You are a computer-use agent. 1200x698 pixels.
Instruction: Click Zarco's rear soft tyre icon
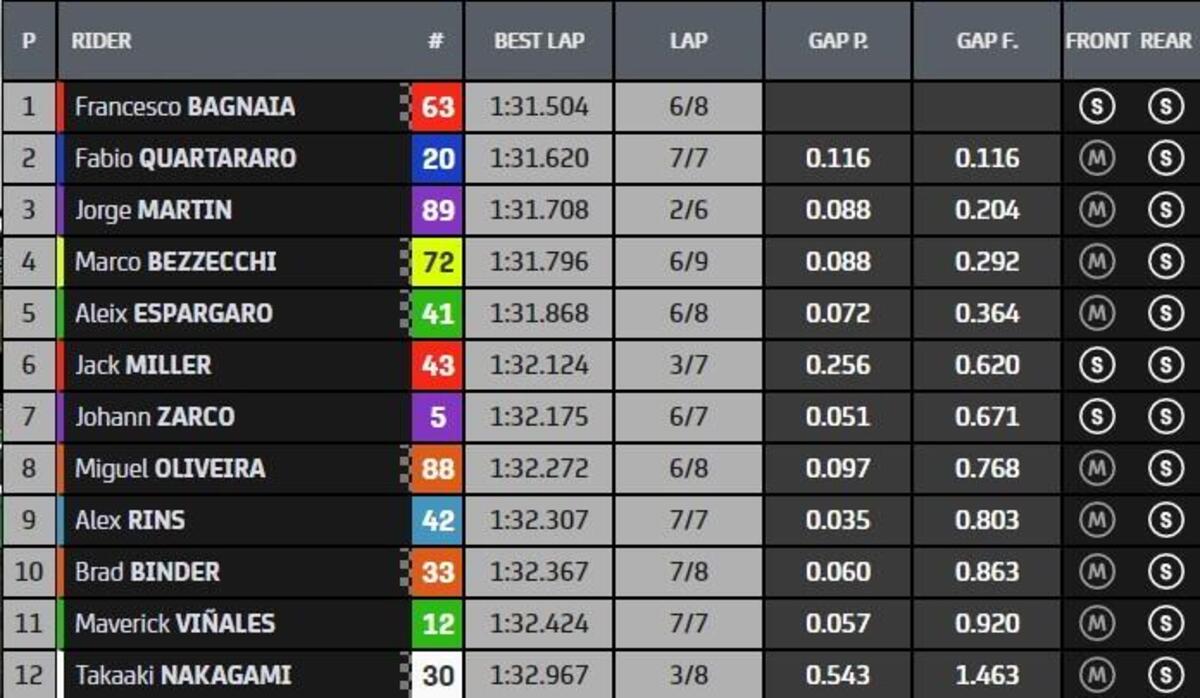(1165, 416)
